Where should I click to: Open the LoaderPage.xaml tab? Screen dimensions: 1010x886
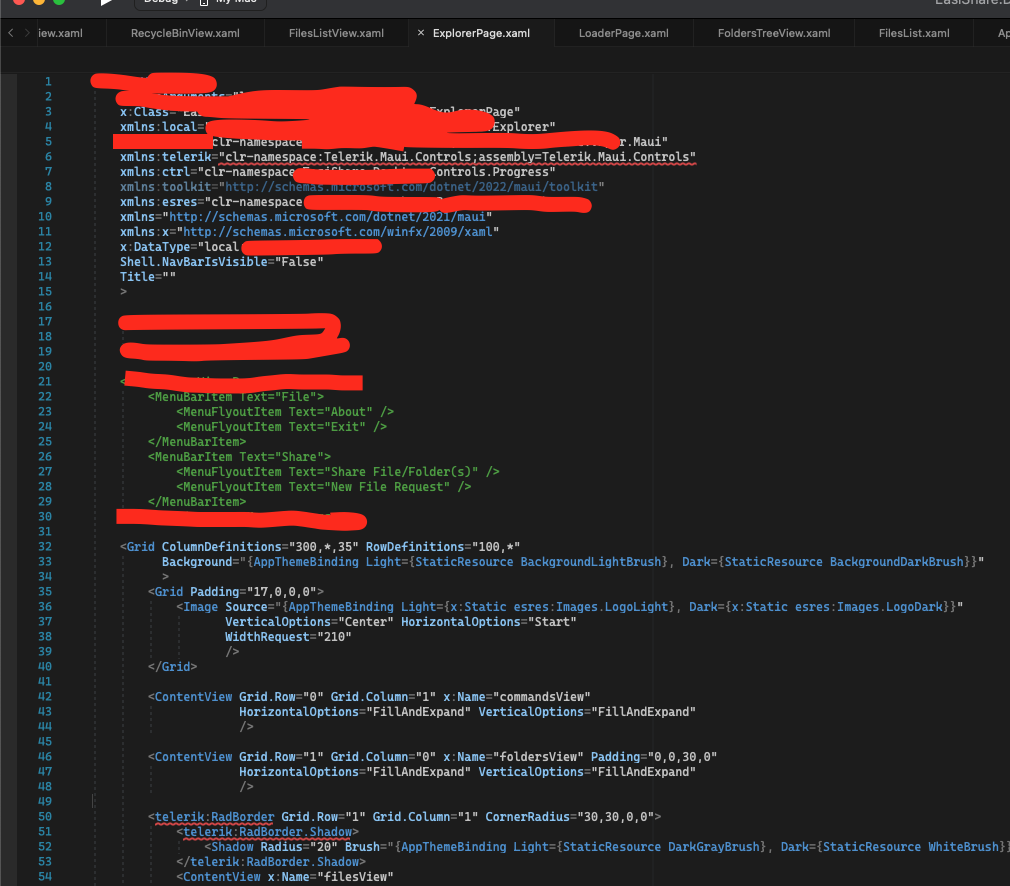pyautogui.click(x=623, y=33)
